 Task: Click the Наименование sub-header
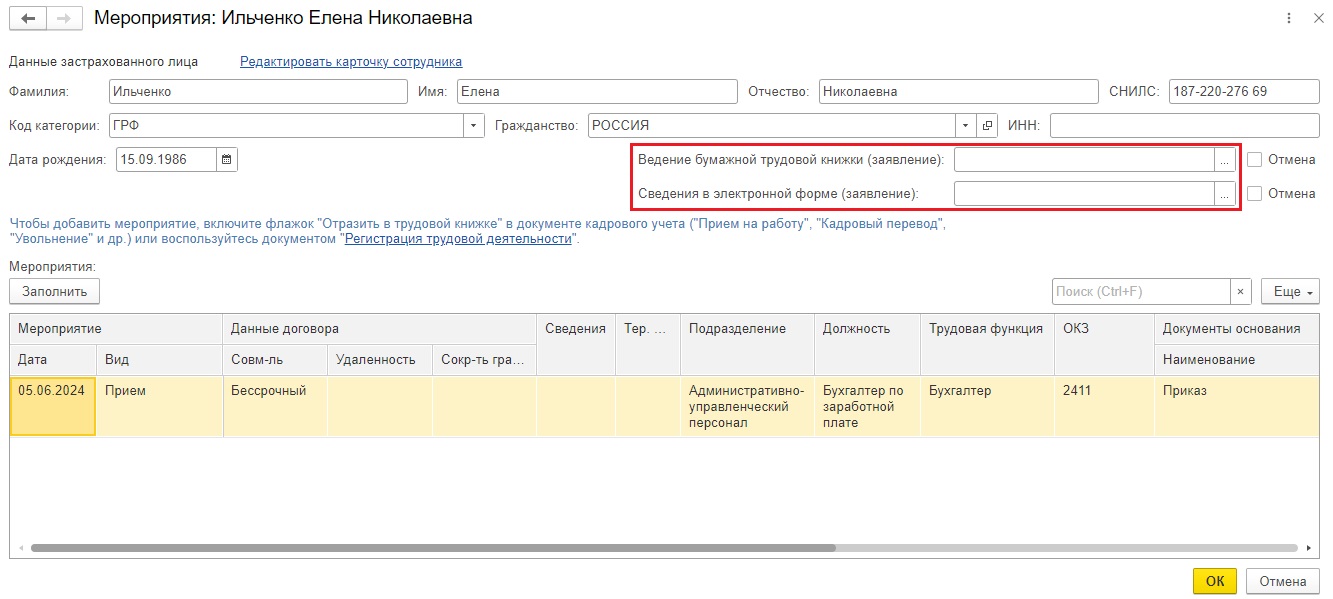click(x=1237, y=360)
